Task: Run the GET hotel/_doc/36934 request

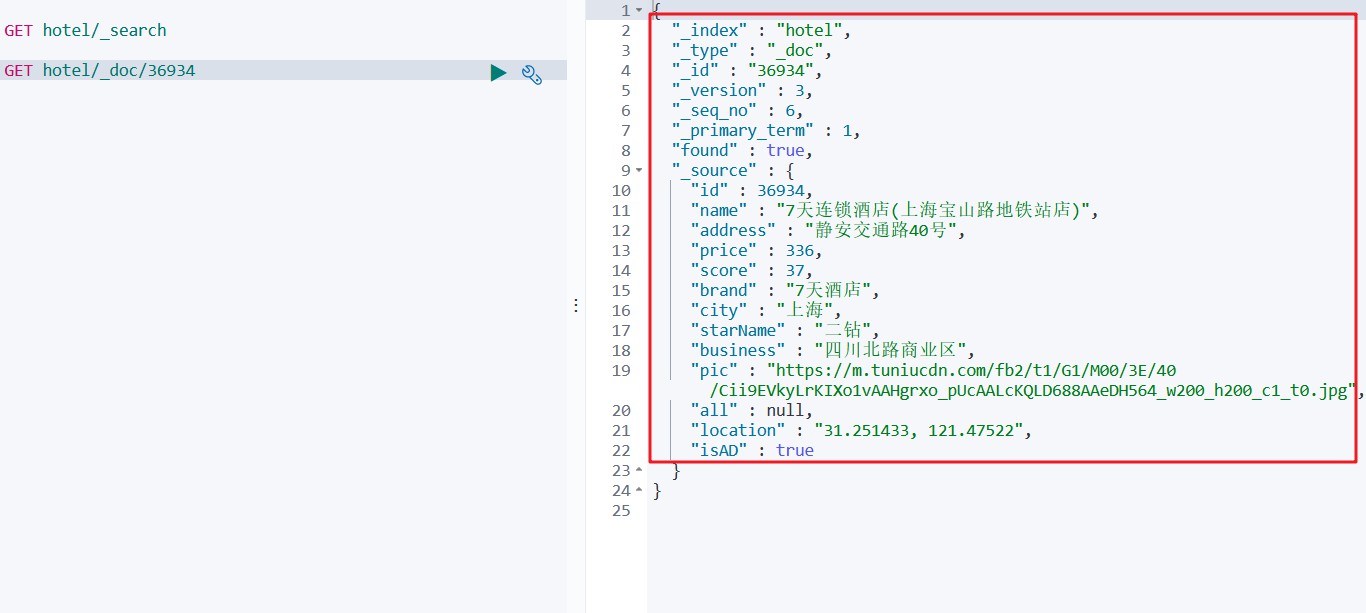Action: coord(498,72)
